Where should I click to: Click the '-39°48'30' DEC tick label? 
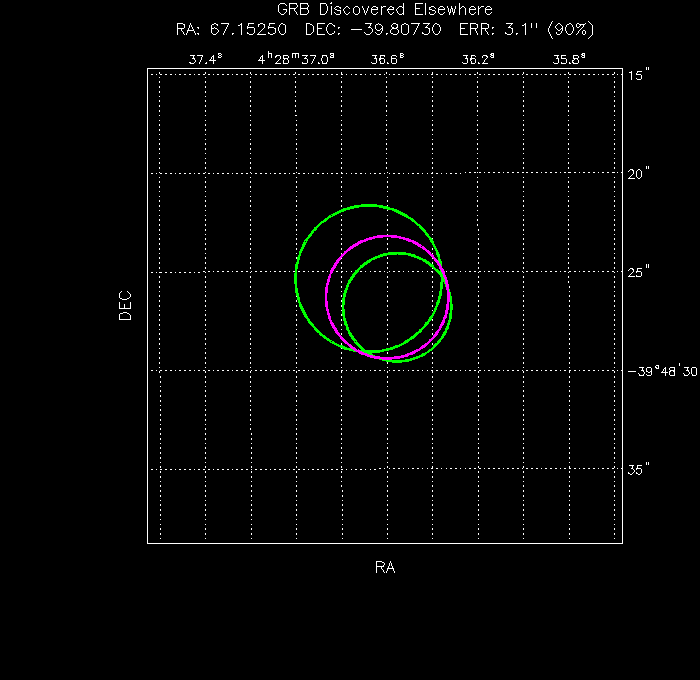[662, 371]
